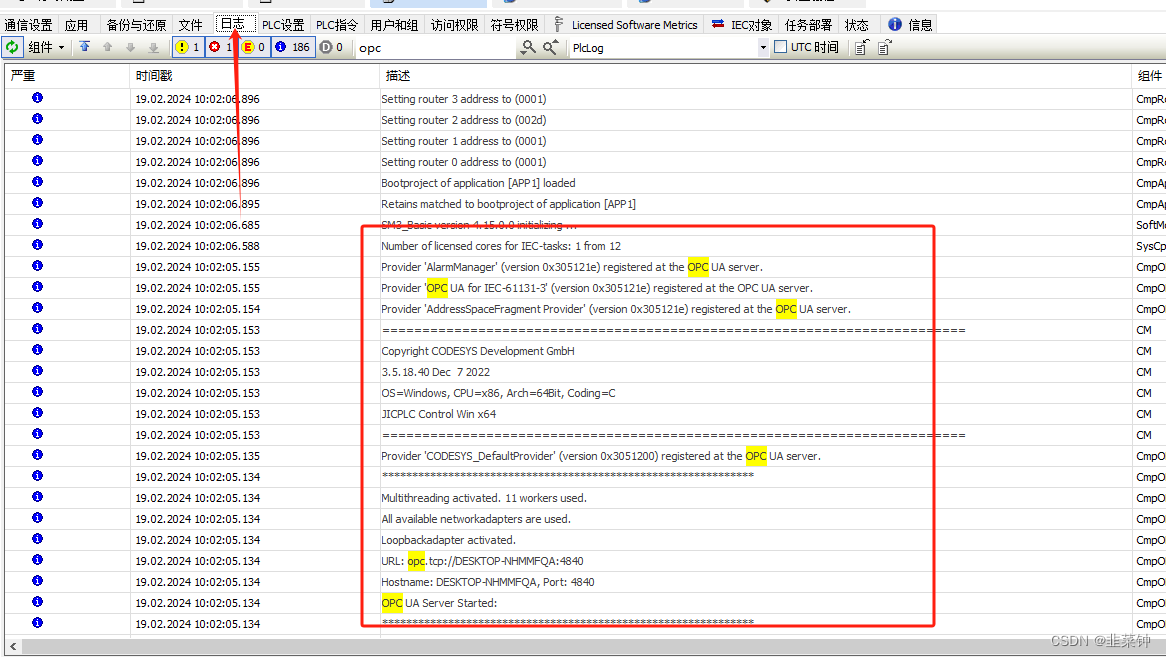Click the jump-to-last-entry arrow icon
Viewport: 1166px width, 657px height.
tap(152, 47)
